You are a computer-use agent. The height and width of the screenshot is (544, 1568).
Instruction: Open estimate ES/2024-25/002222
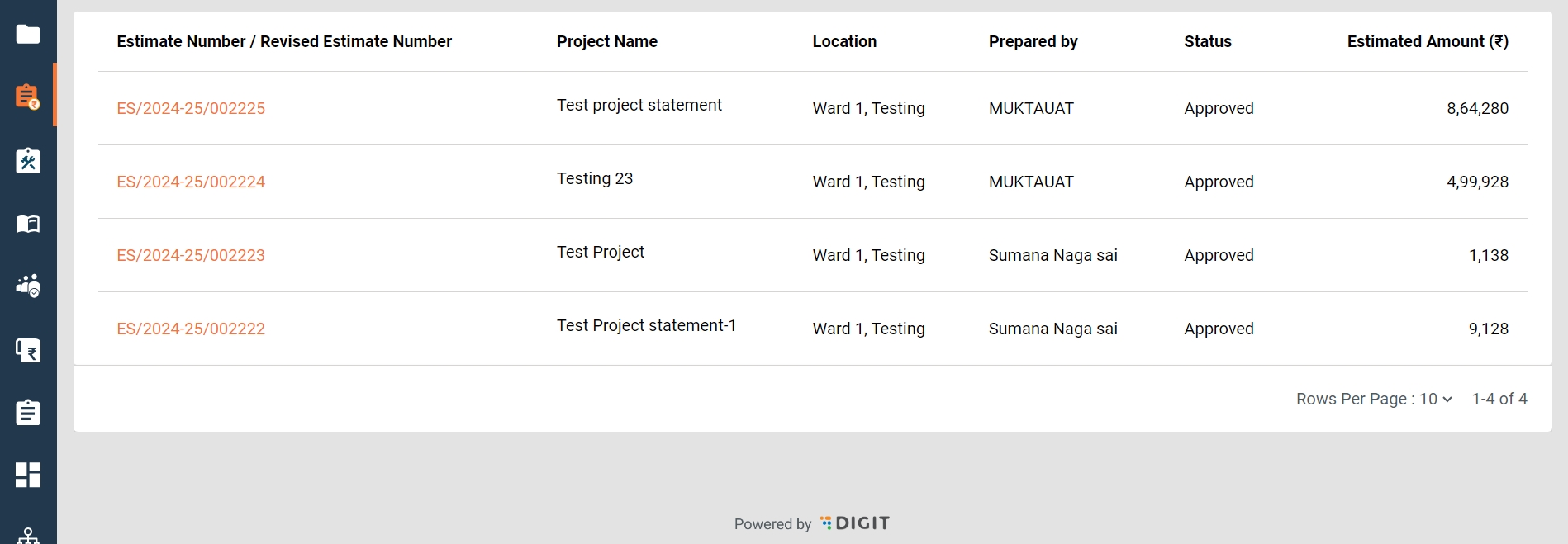pos(191,329)
